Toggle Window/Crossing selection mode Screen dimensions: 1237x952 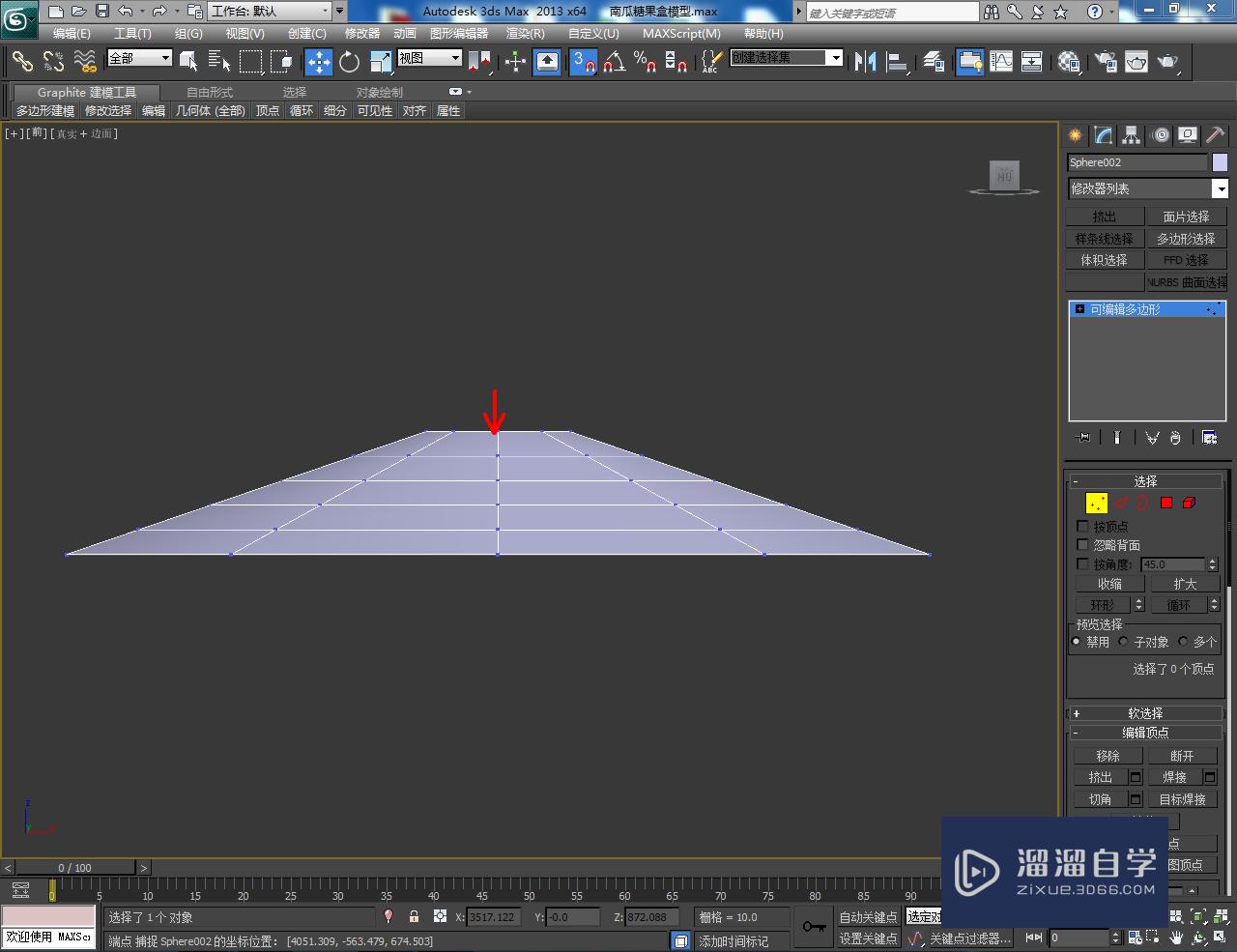click(281, 62)
